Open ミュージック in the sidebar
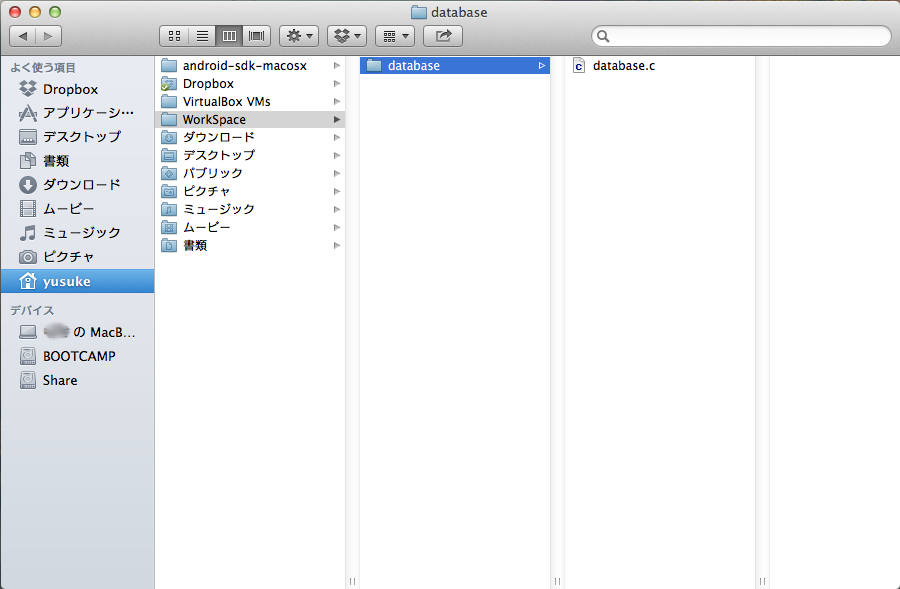Viewport: 900px width, 589px height. [77, 232]
